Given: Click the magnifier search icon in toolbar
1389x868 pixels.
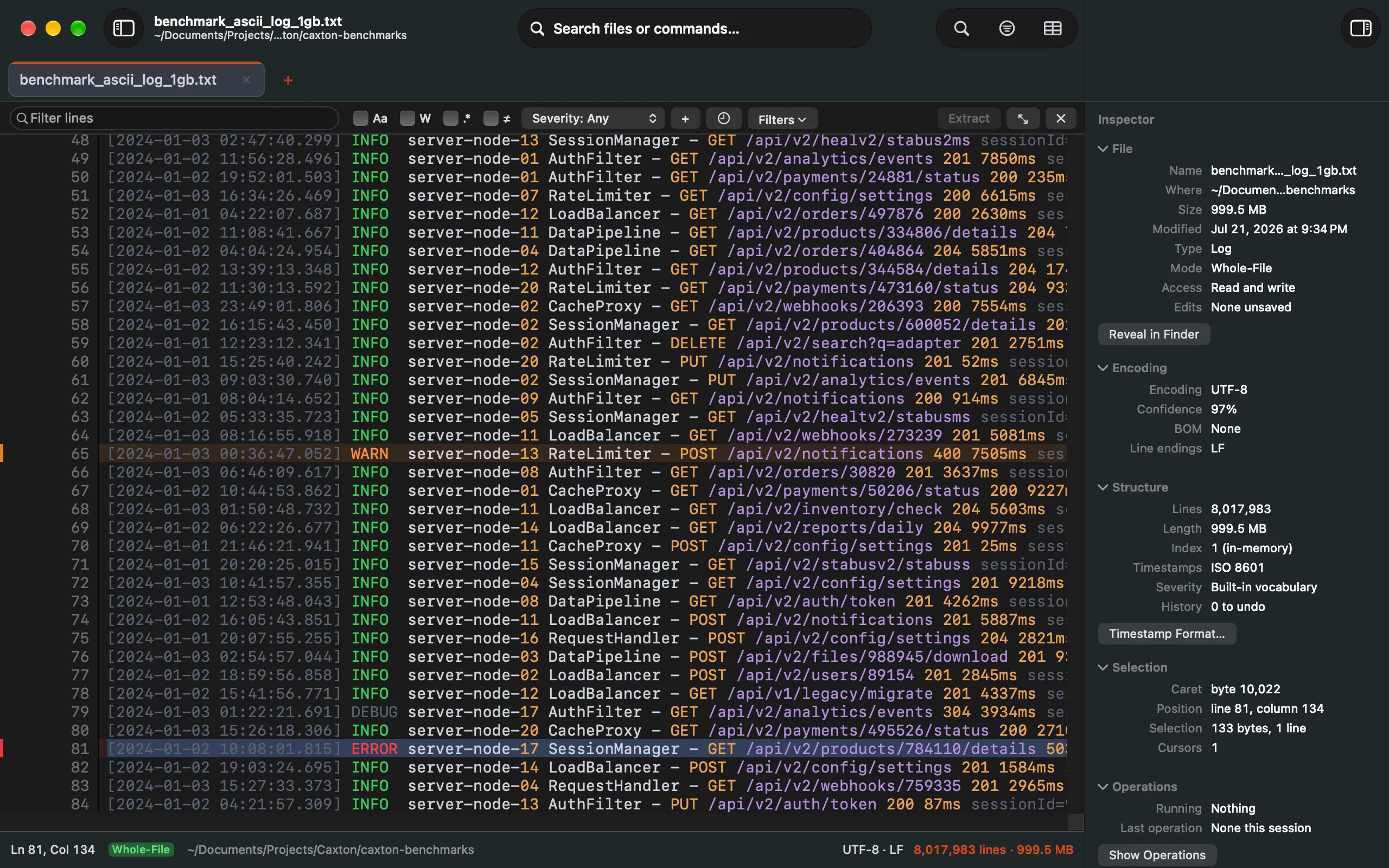Looking at the screenshot, I should [961, 28].
